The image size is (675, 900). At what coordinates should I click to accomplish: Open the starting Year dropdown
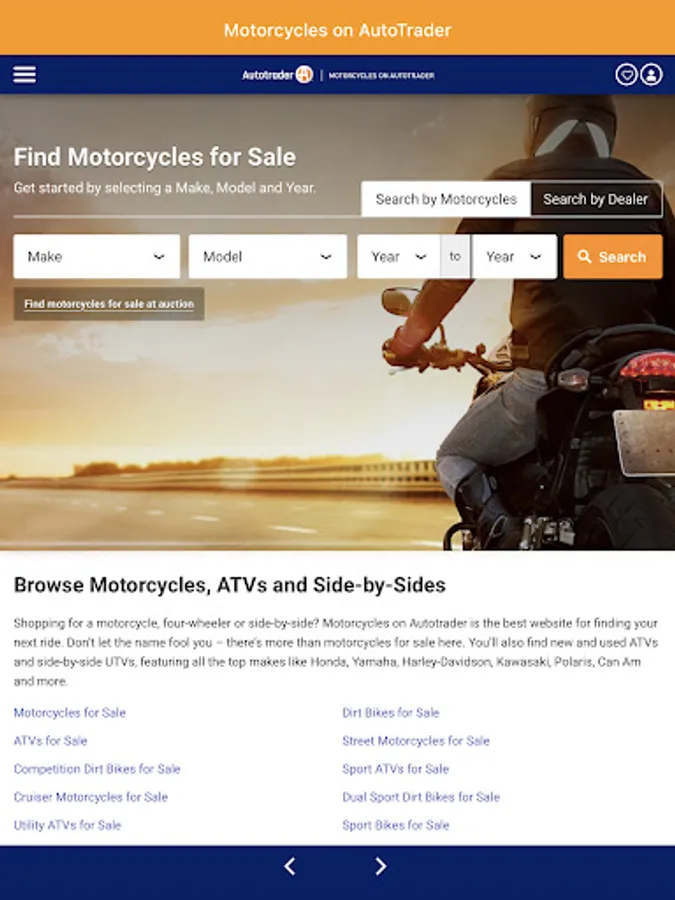pyautogui.click(x=399, y=257)
